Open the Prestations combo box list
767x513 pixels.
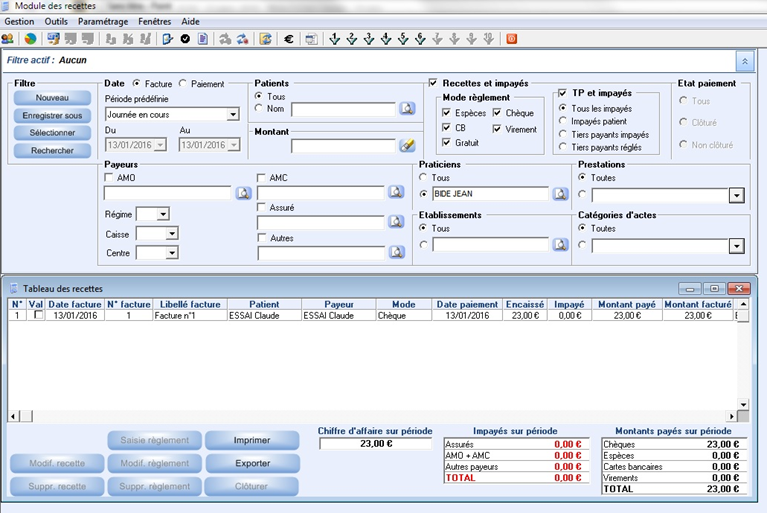[x=737, y=195]
